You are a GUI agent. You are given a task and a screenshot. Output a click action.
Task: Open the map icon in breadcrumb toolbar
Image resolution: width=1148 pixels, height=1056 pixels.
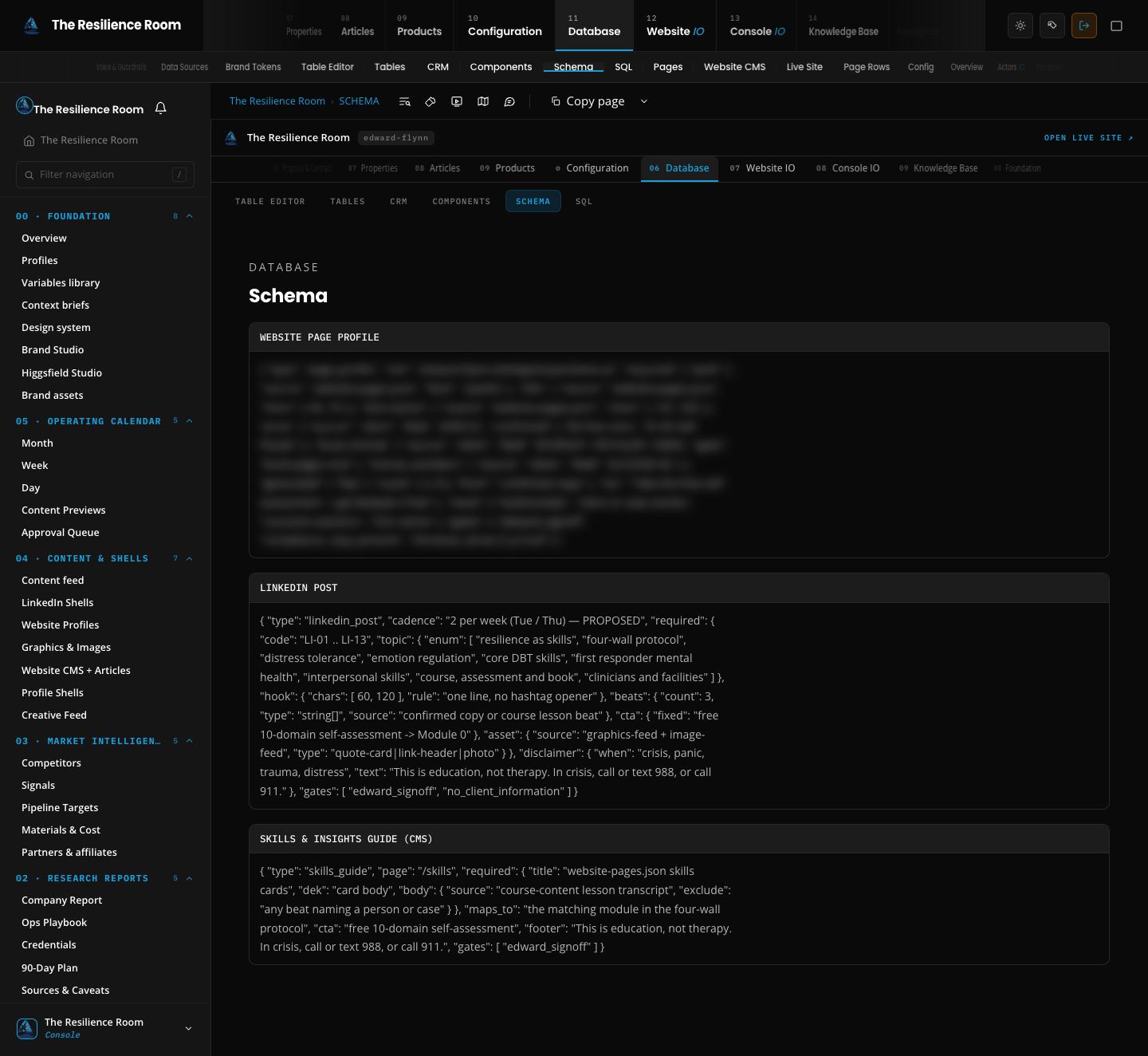coord(483,101)
